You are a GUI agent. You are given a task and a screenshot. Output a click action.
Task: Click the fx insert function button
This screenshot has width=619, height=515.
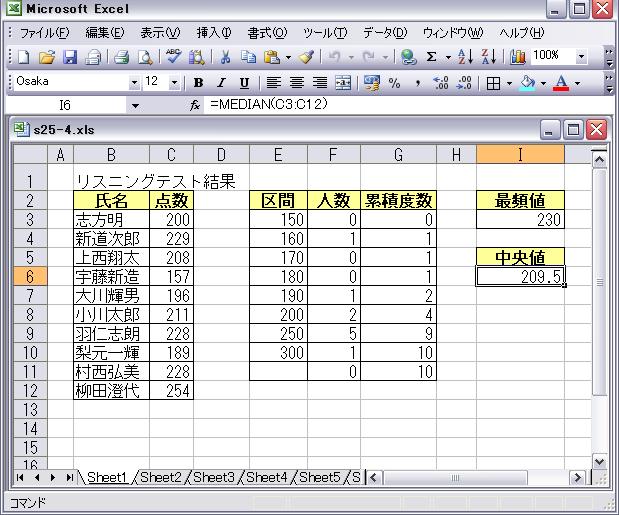195,105
